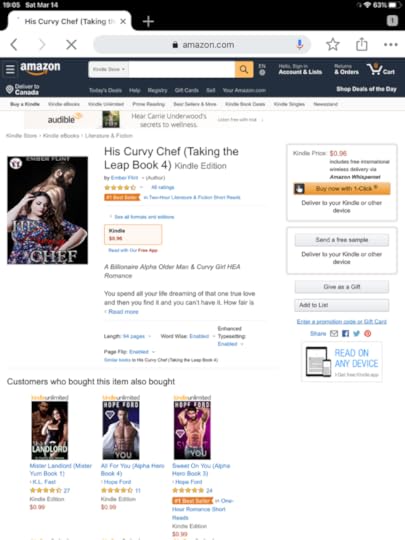Share the book on Facebook
The image size is (405, 540).
(x=345, y=333)
